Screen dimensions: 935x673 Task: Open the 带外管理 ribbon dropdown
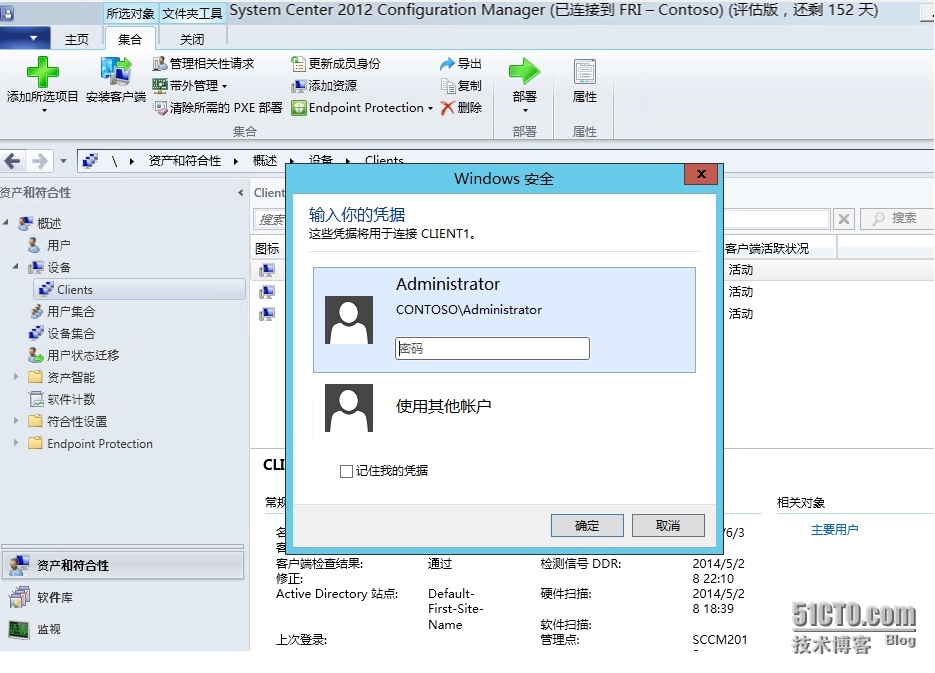[x=190, y=85]
